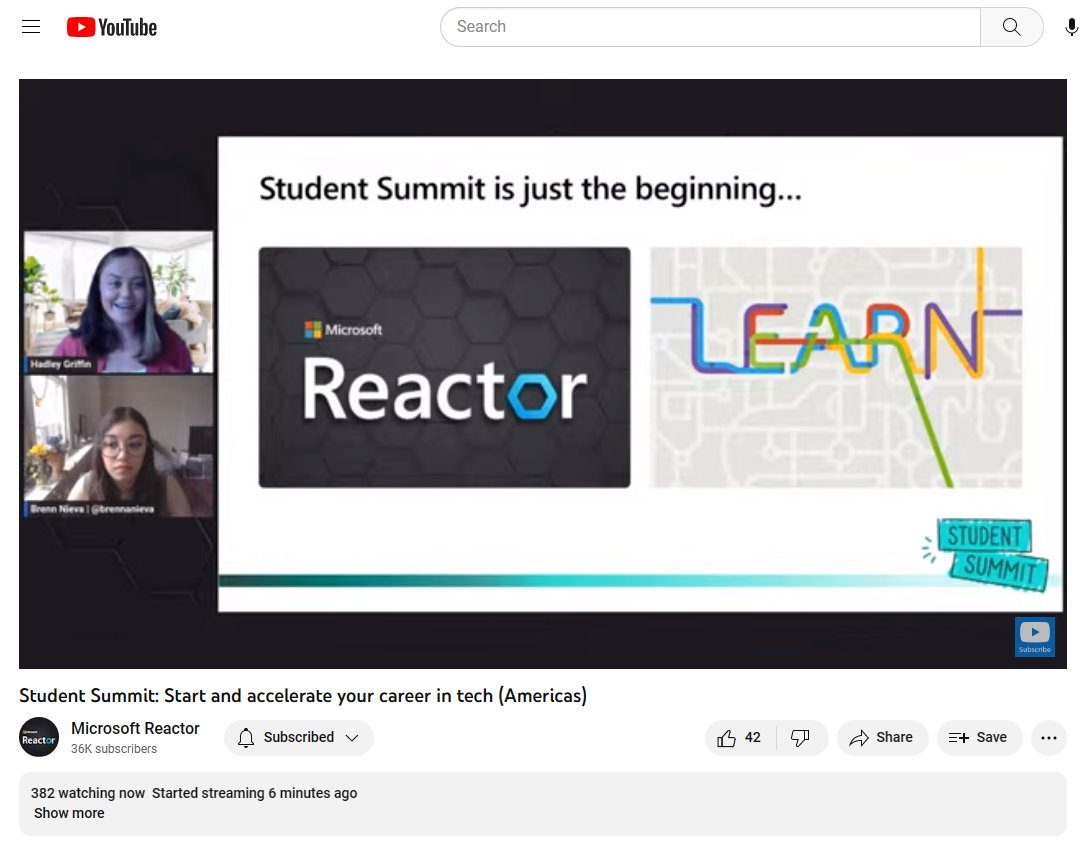
Task: Click the YouTube logo to go home
Action: click(x=110, y=27)
